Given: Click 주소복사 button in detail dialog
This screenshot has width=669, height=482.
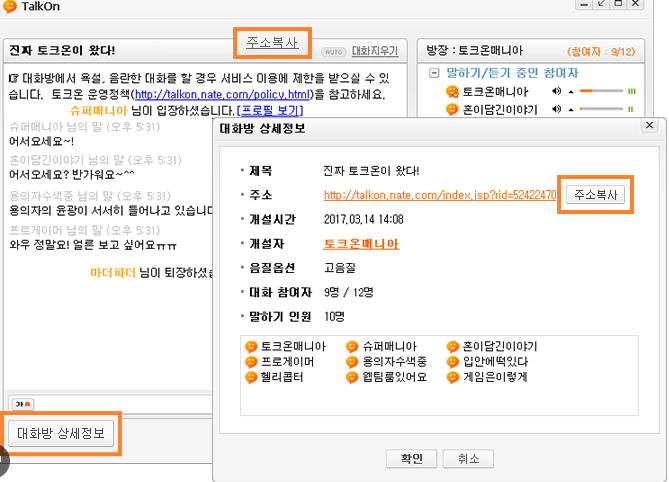Looking at the screenshot, I should pyautogui.click(x=596, y=195).
